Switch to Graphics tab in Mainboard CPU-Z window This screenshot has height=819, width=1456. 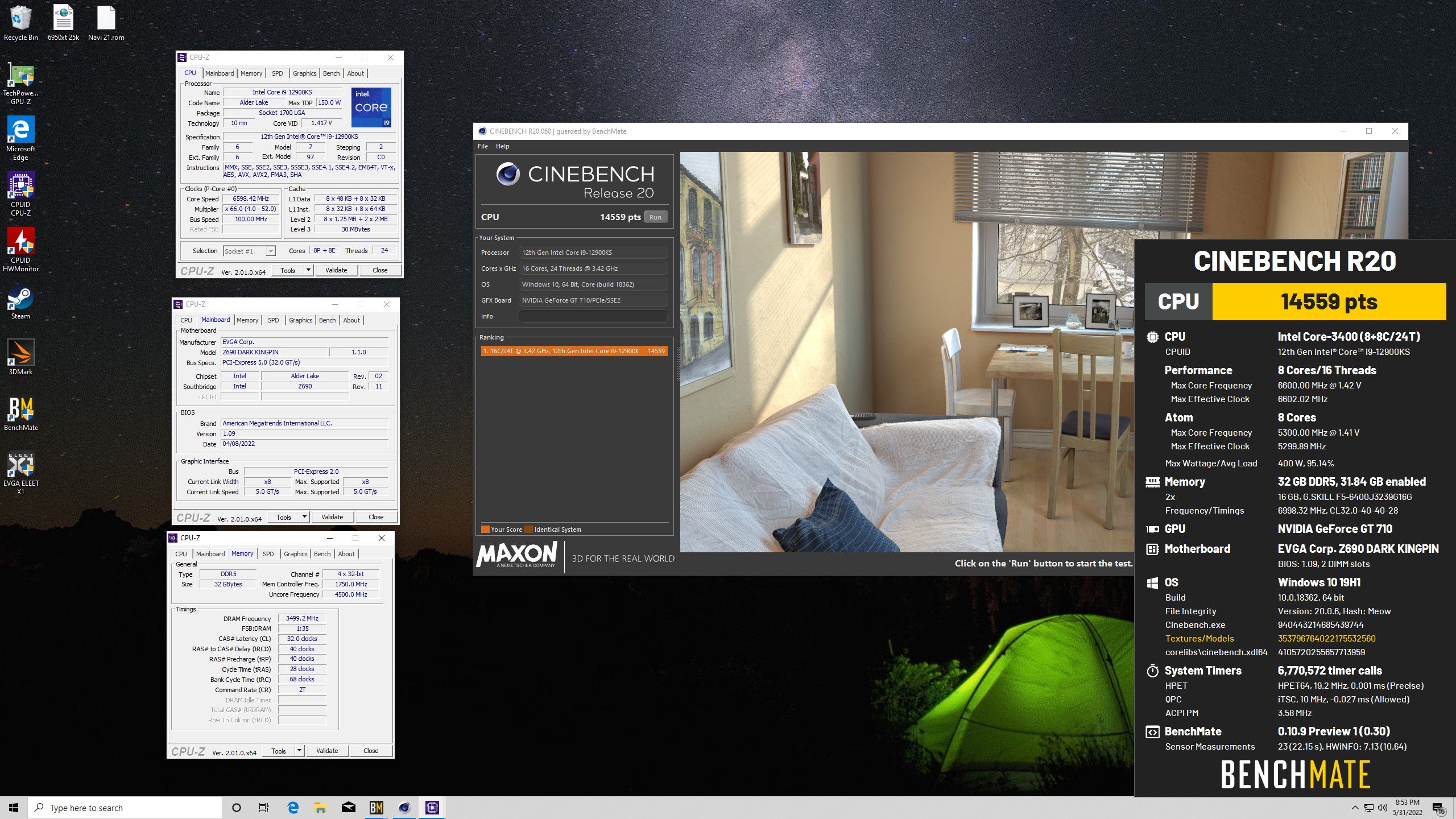point(300,320)
